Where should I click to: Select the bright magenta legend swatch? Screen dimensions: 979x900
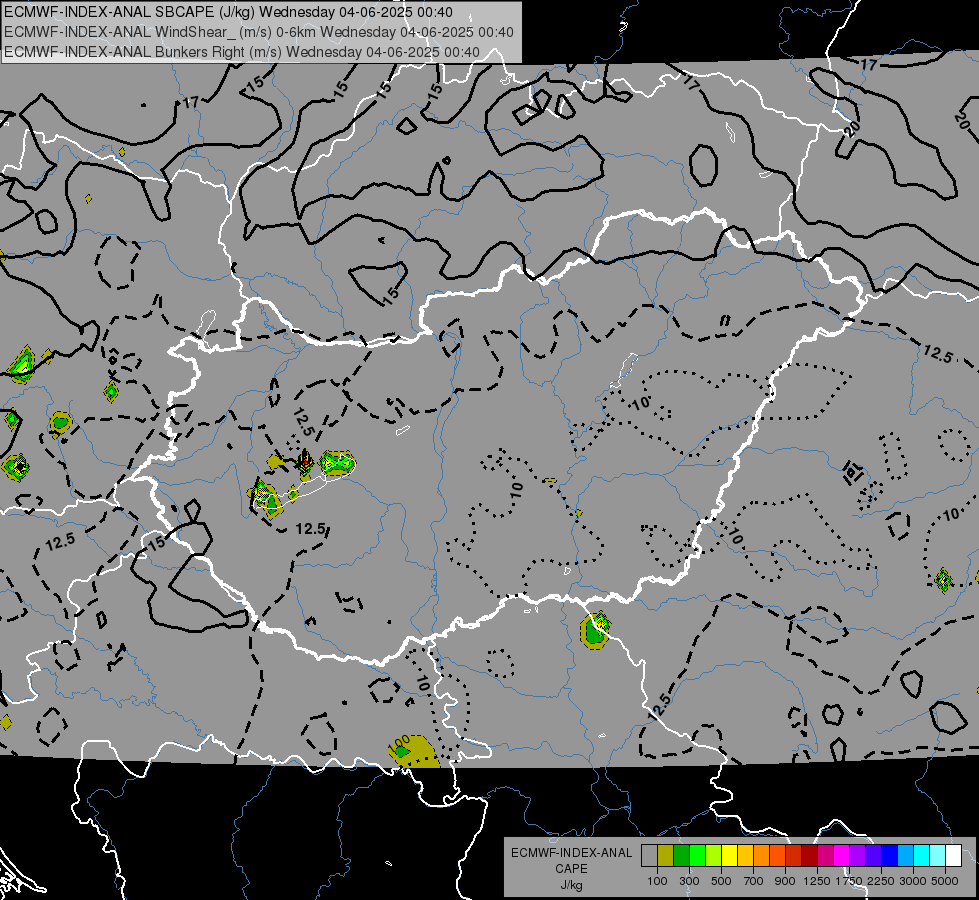coord(841,855)
